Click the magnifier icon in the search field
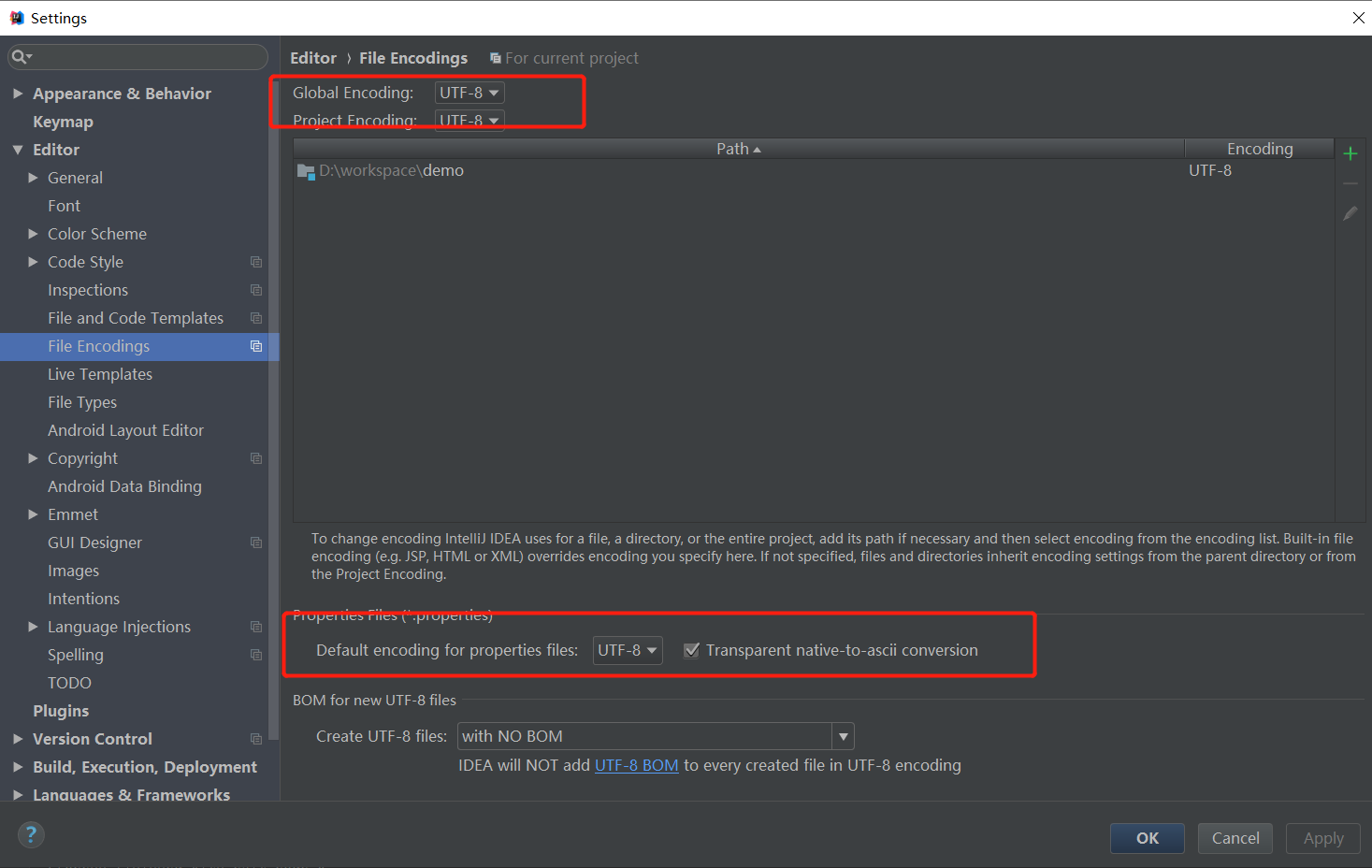Viewport: 1372px width, 868px height. click(21, 57)
